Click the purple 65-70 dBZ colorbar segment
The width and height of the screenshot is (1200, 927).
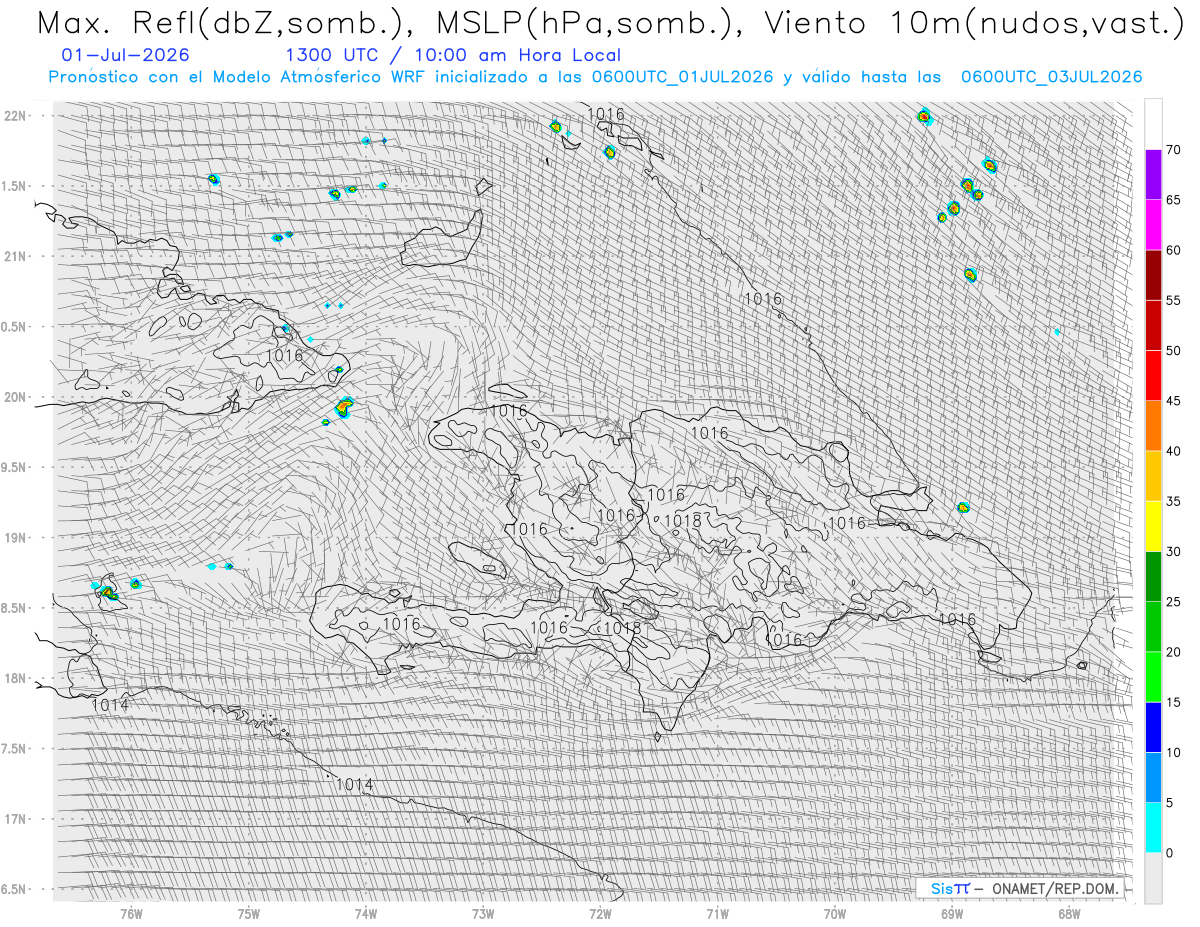[x=1153, y=175]
